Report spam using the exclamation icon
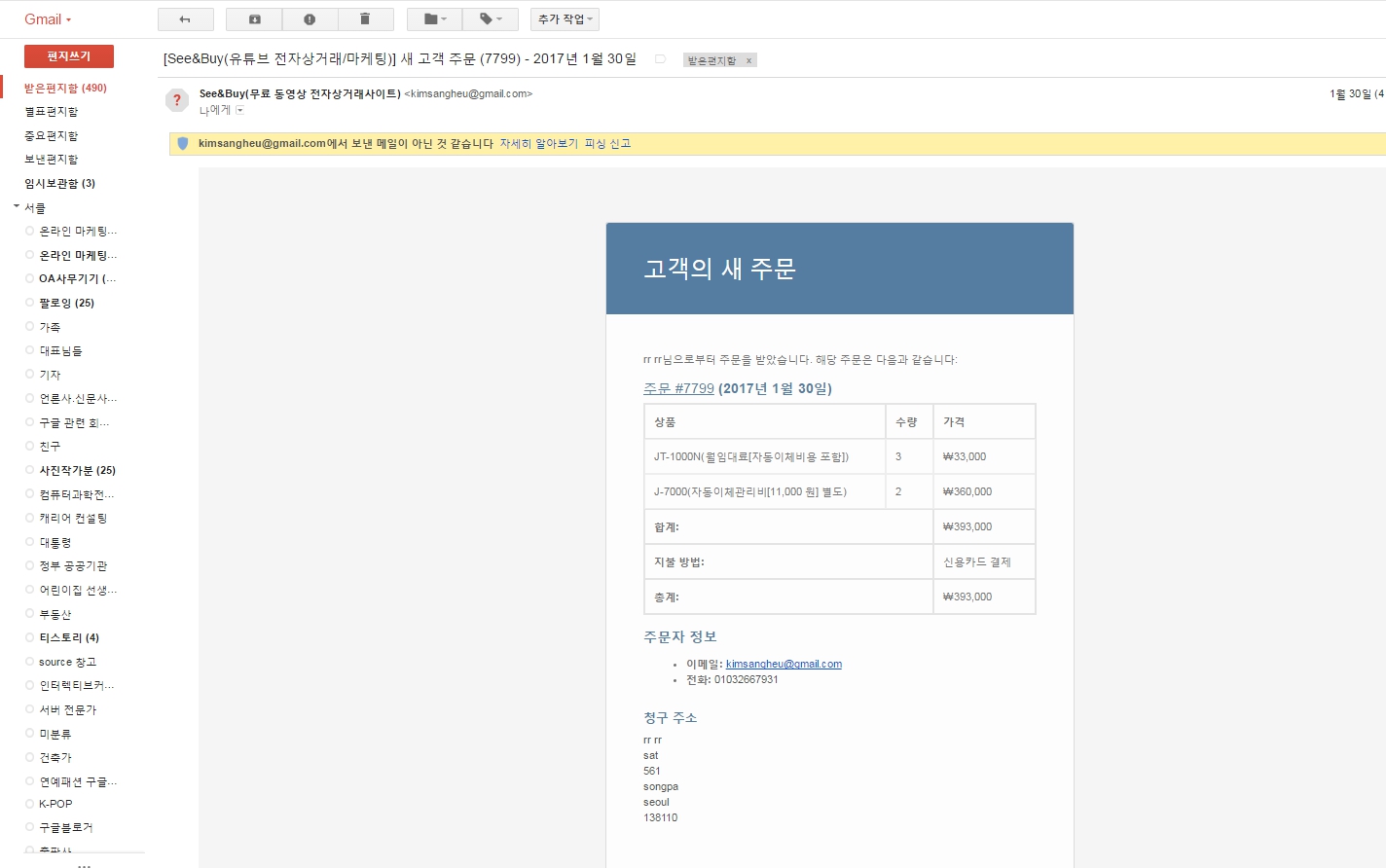This screenshot has width=1386, height=868. pyautogui.click(x=310, y=19)
